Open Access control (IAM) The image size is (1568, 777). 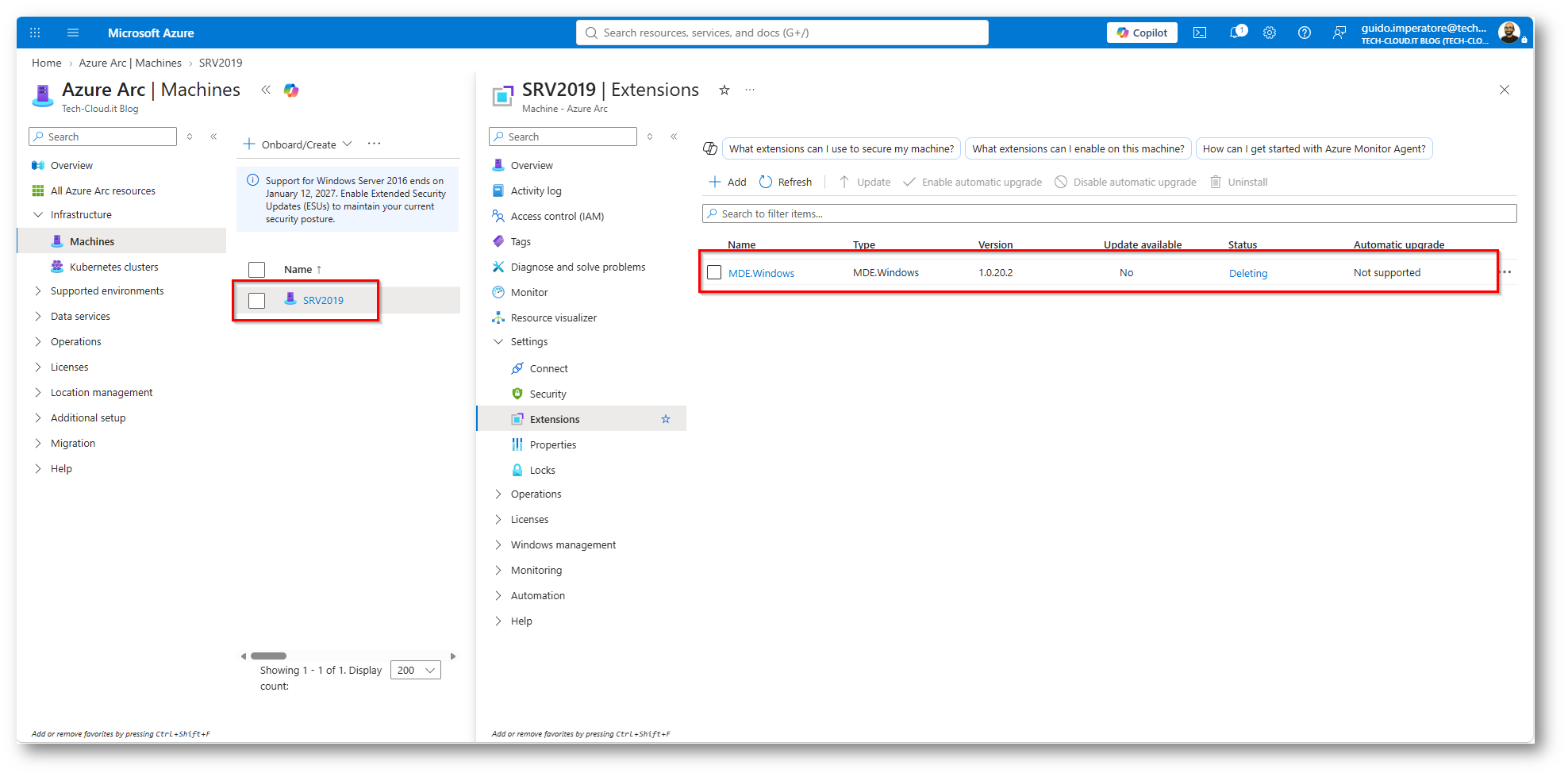[557, 217]
